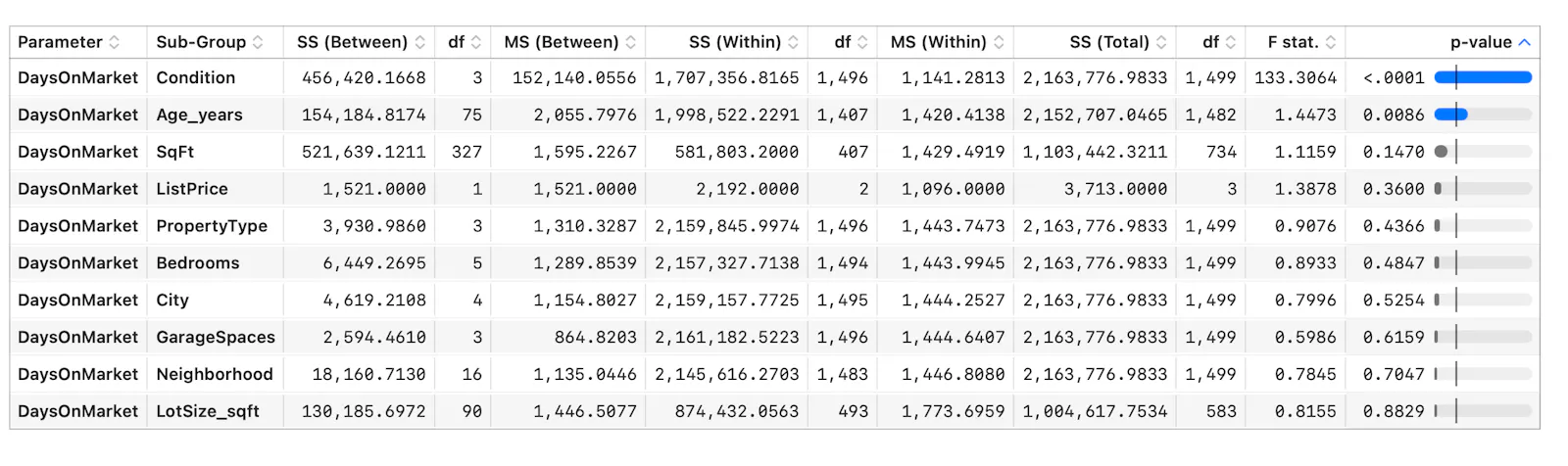Click the MS (Between) sort arrows
1568x466 pixels.
point(631,42)
